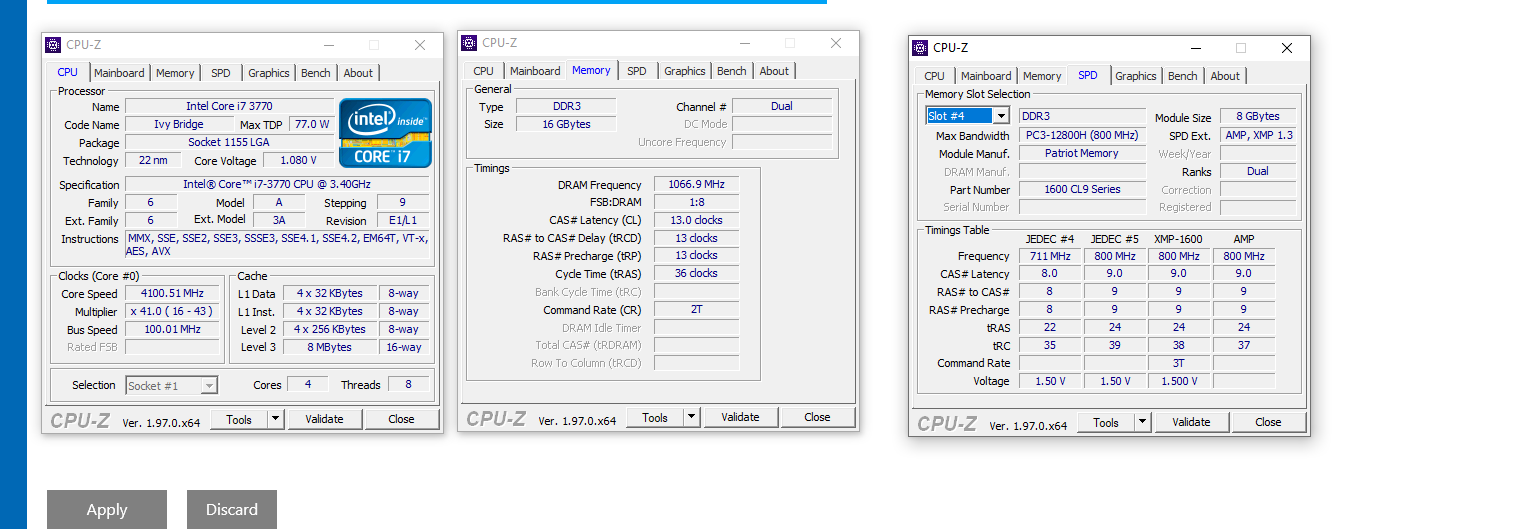Select About tab in the Memory window
Screen dimensions: 1534x529
pyautogui.click(x=774, y=71)
